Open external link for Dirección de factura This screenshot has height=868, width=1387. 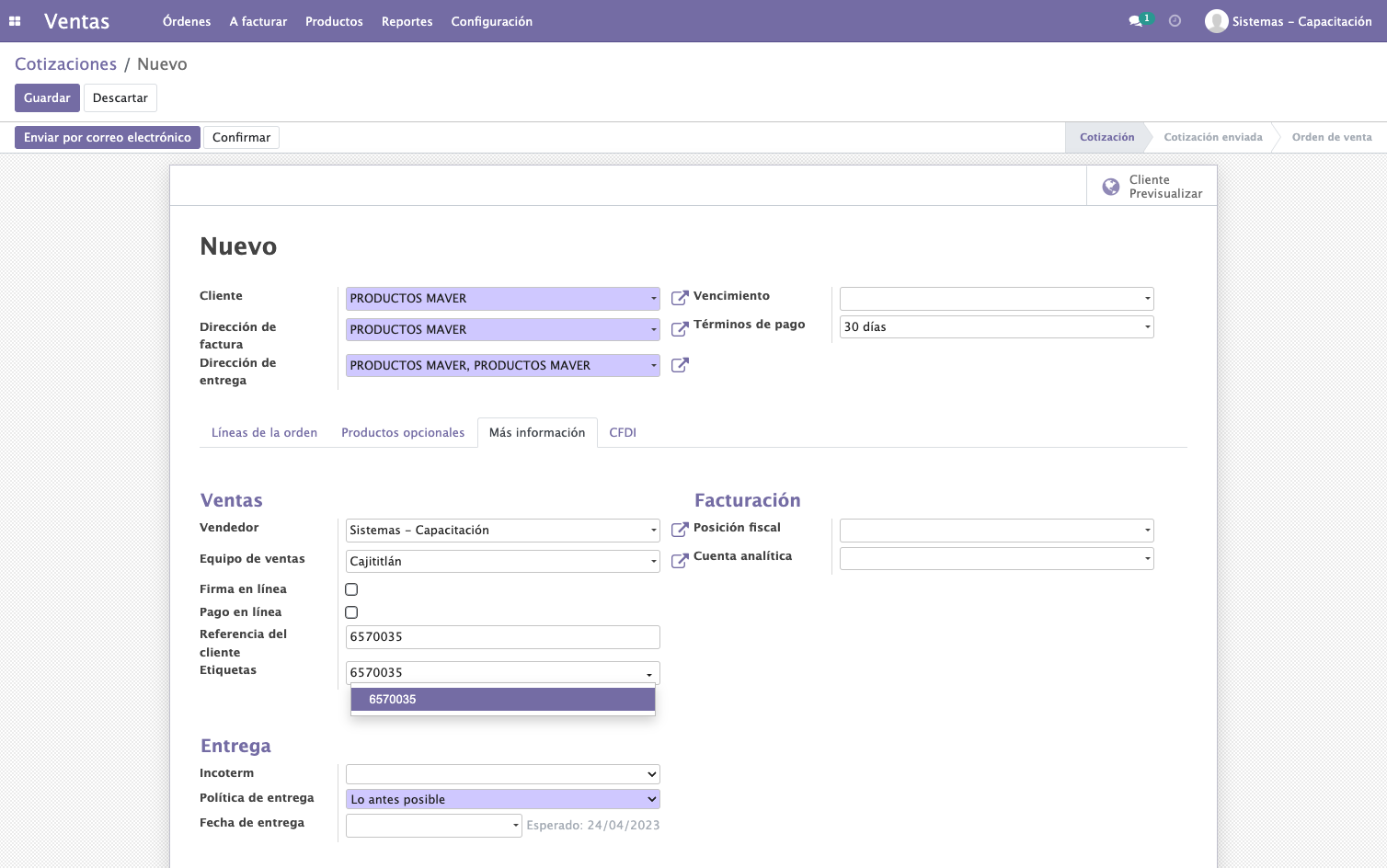pos(680,329)
